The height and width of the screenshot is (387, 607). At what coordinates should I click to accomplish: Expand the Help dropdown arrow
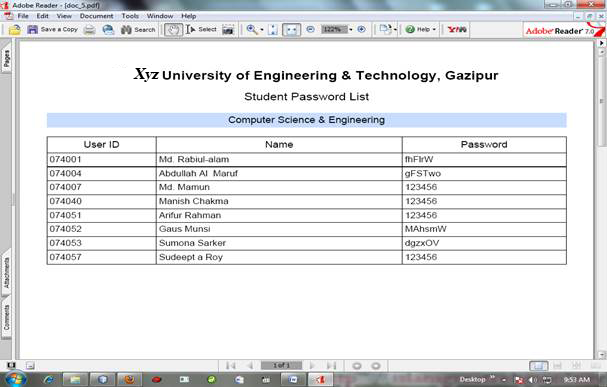click(x=434, y=29)
